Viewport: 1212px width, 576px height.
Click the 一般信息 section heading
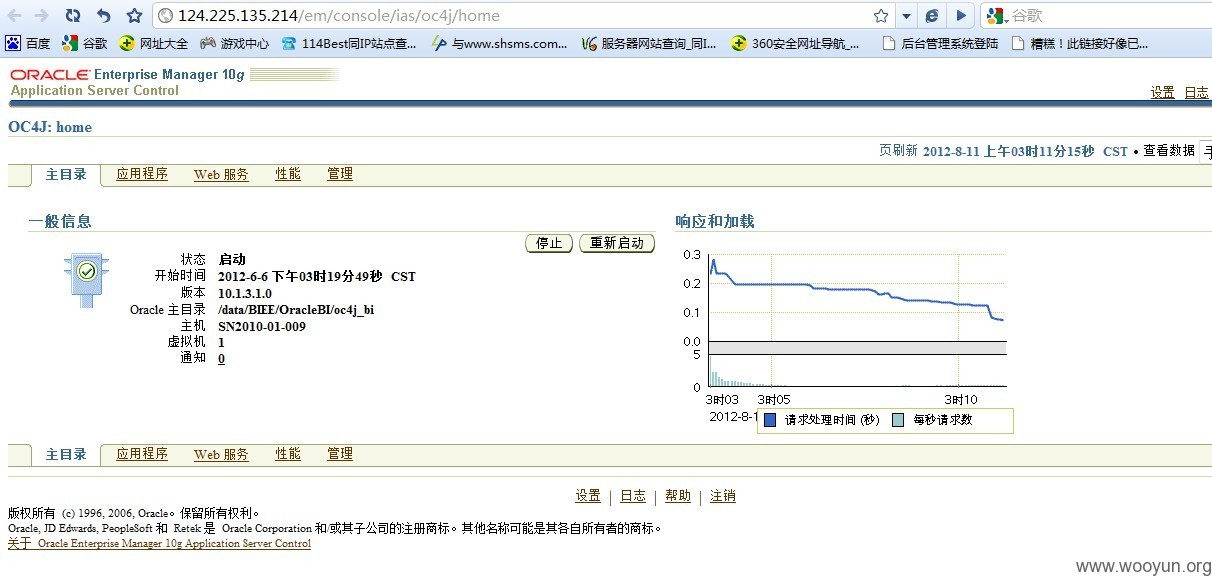coord(60,222)
